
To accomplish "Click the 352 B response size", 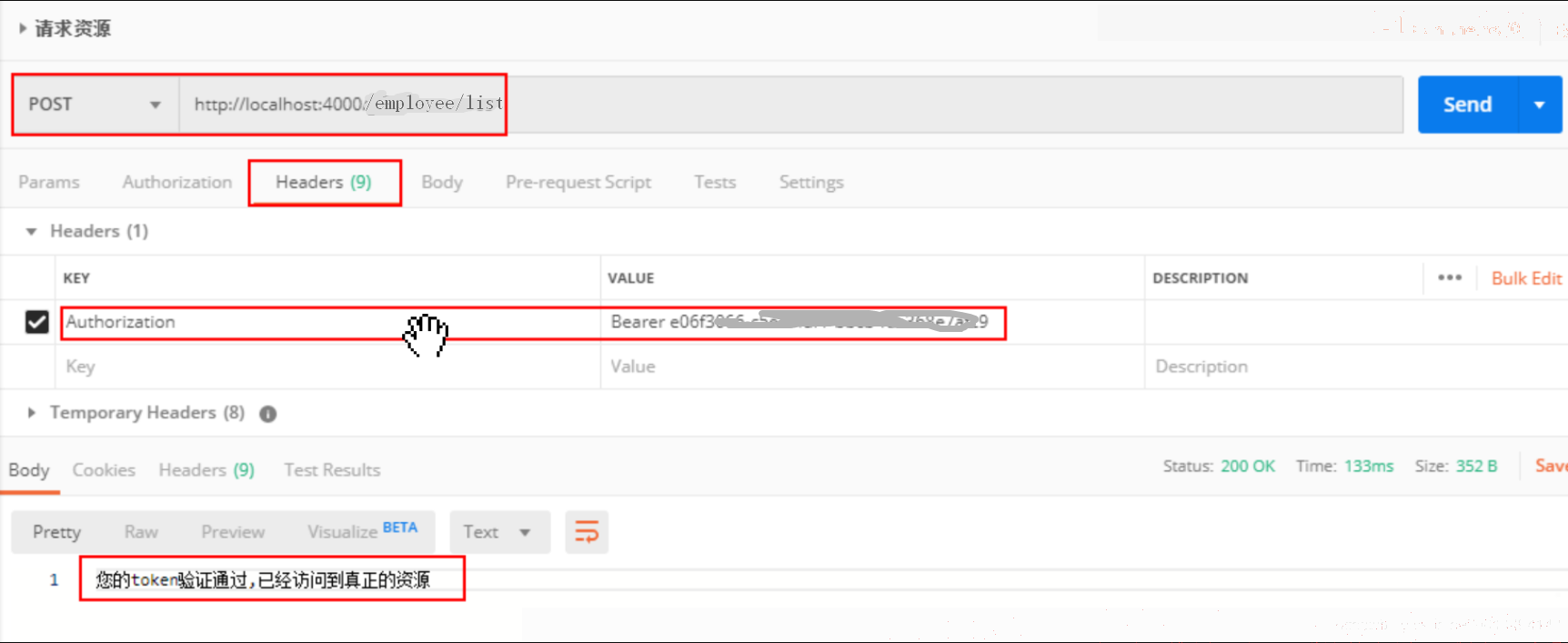I will [x=1476, y=466].
